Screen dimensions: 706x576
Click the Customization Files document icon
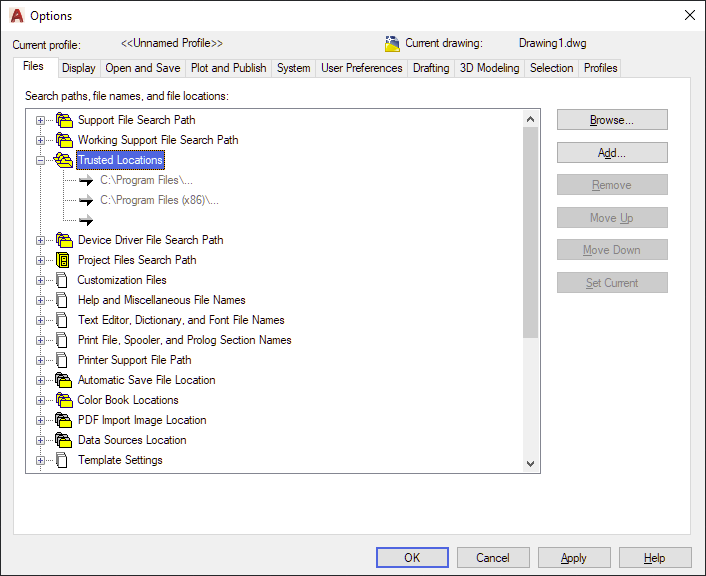[x=62, y=280]
